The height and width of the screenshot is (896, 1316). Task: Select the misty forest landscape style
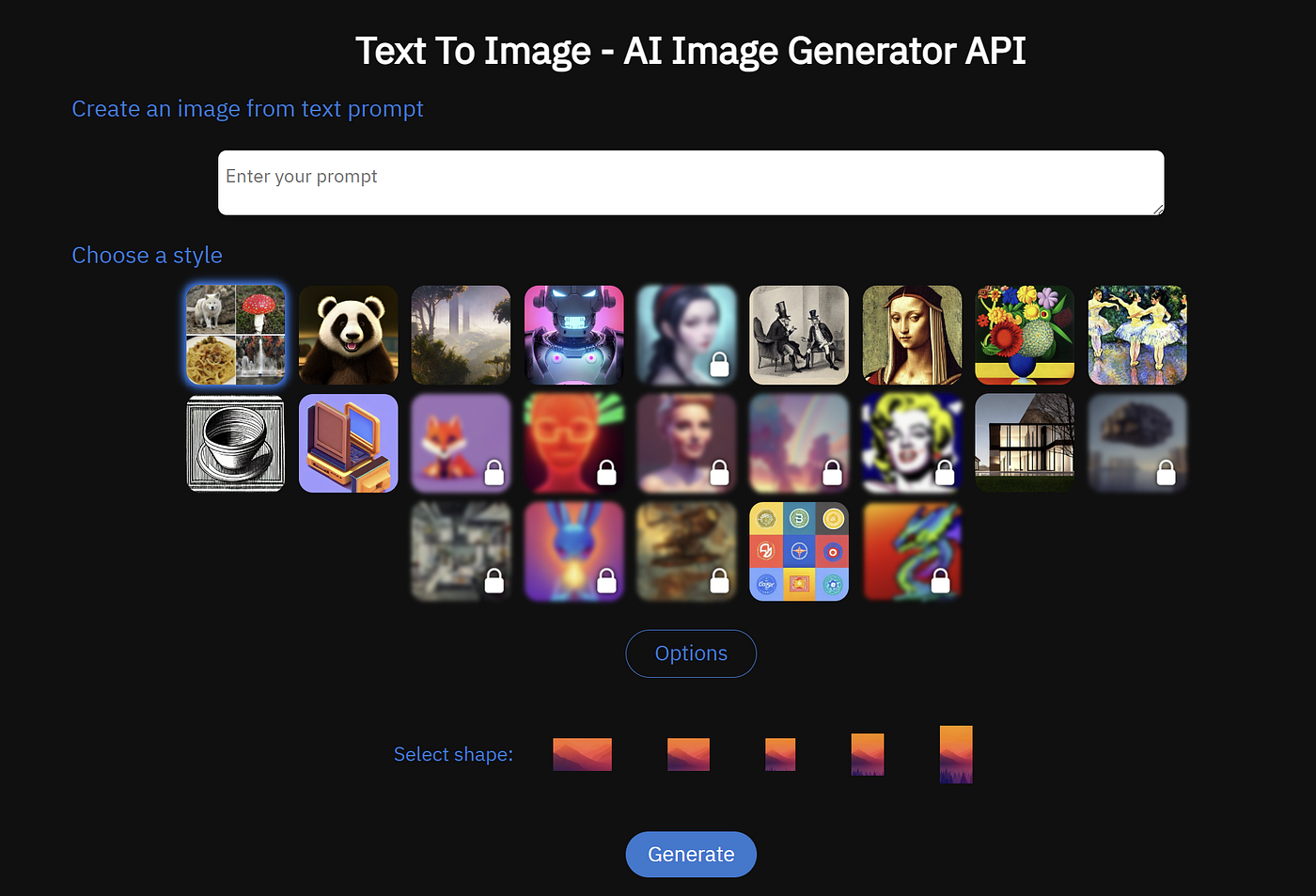click(461, 335)
